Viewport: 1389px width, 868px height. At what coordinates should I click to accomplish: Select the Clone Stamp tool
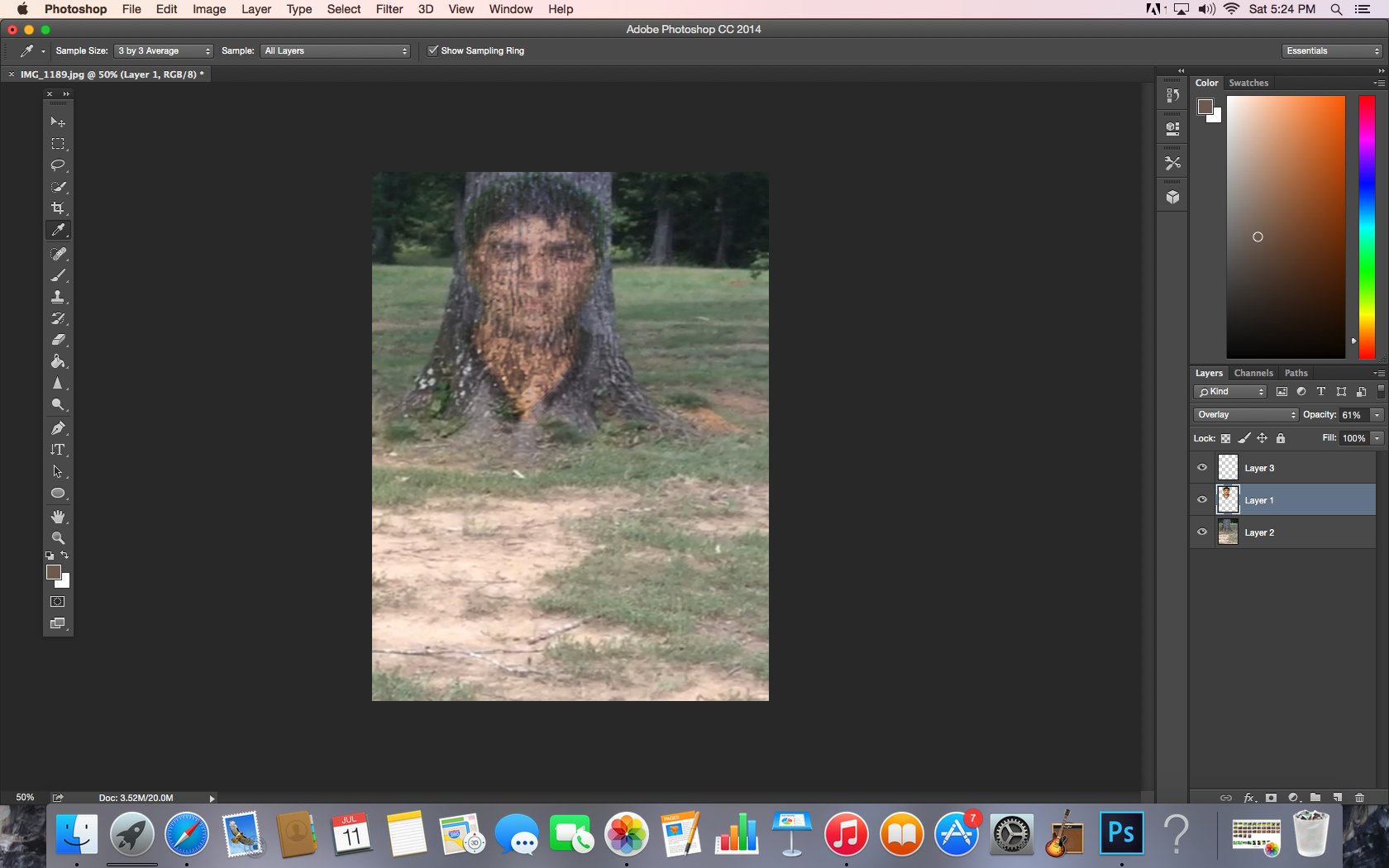[x=58, y=297]
